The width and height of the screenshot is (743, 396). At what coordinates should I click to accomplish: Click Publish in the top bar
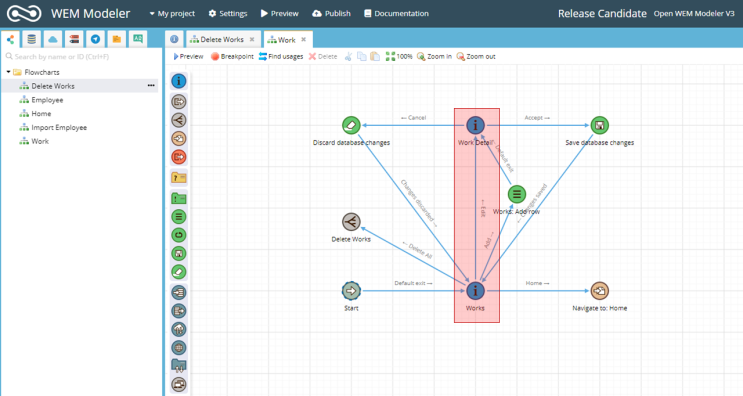(x=332, y=14)
